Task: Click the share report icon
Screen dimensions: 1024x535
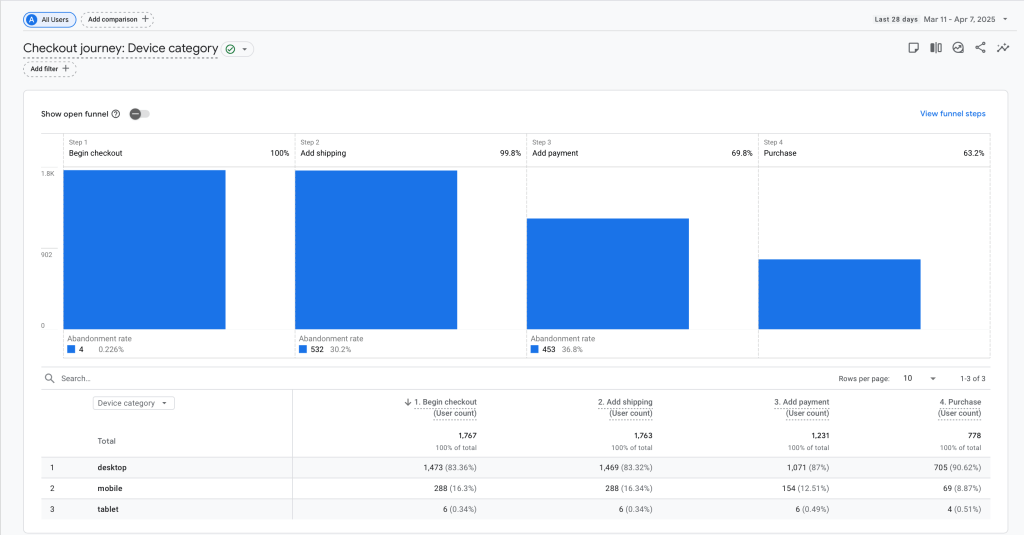Action: pos(980,48)
